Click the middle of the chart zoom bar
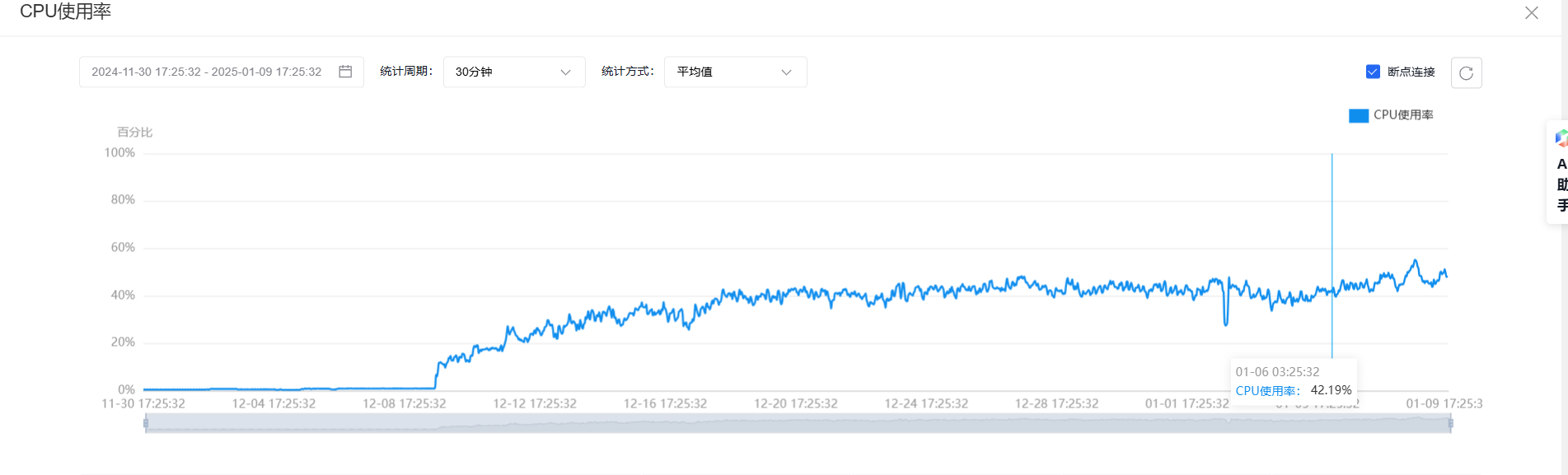Screen dimensions: 1568x475 click(798, 423)
